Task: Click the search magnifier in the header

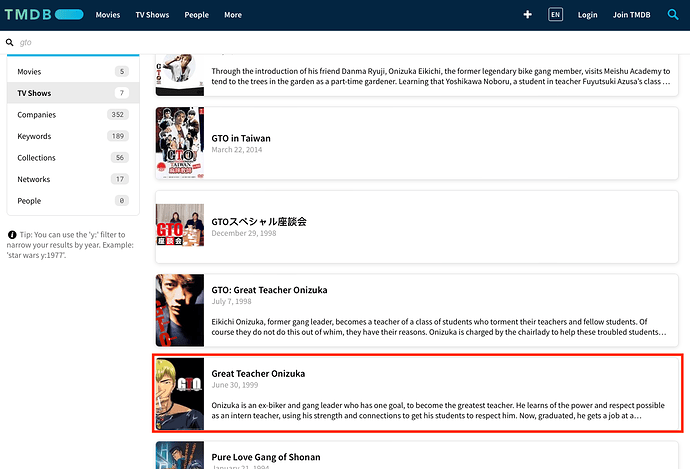Action: tap(673, 15)
